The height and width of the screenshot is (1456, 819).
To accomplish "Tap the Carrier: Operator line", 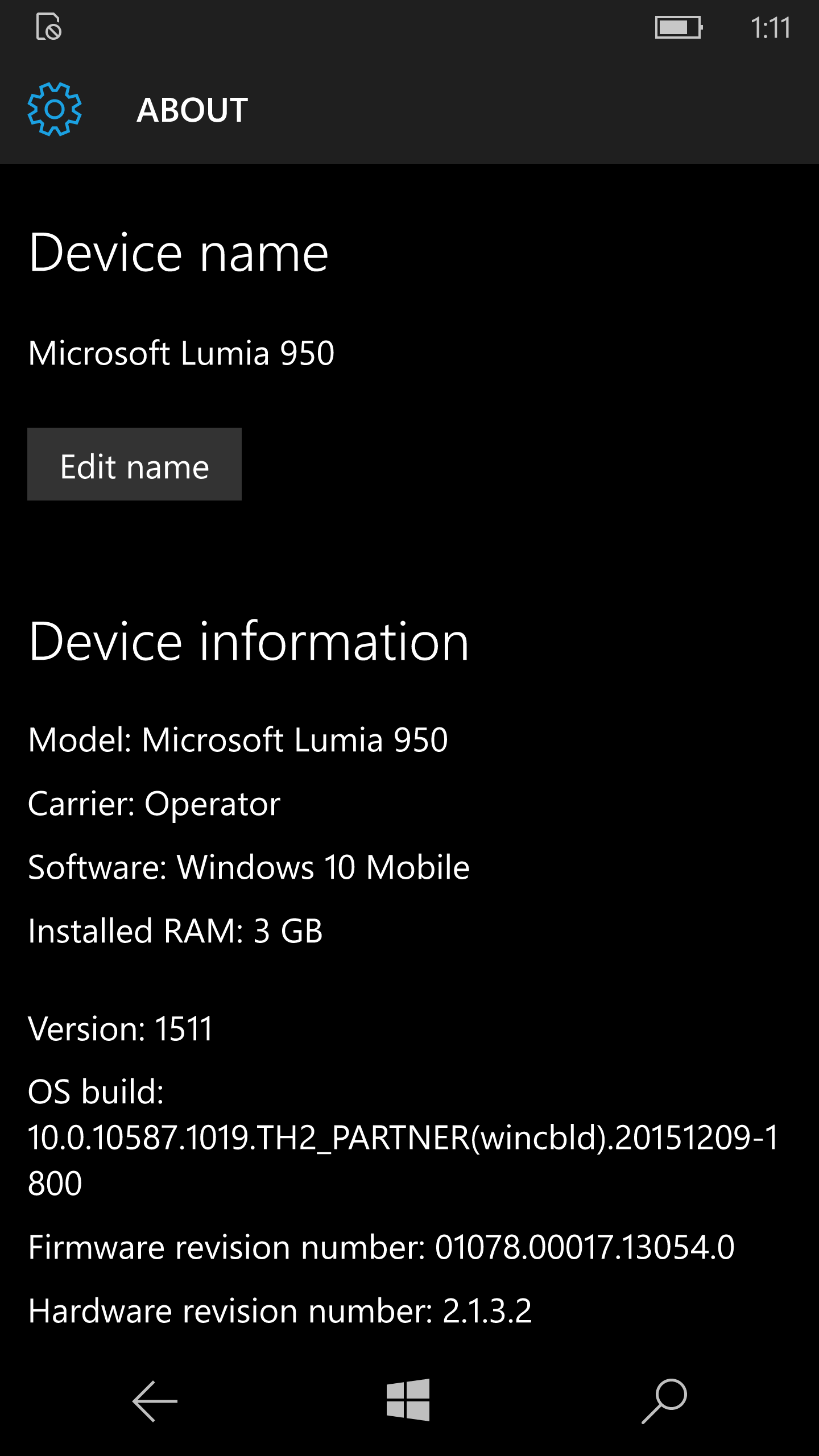I will [154, 804].
